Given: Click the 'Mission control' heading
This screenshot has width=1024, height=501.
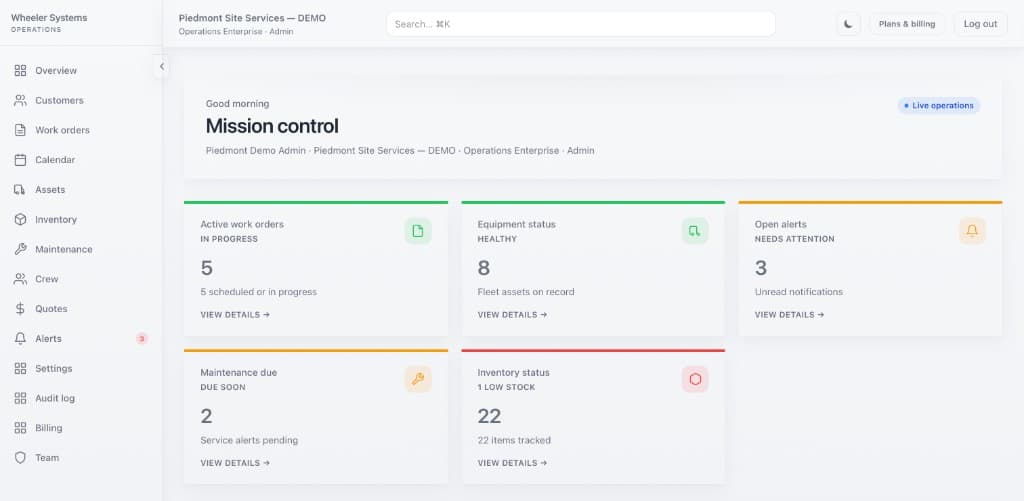Looking at the screenshot, I should click(x=272, y=126).
